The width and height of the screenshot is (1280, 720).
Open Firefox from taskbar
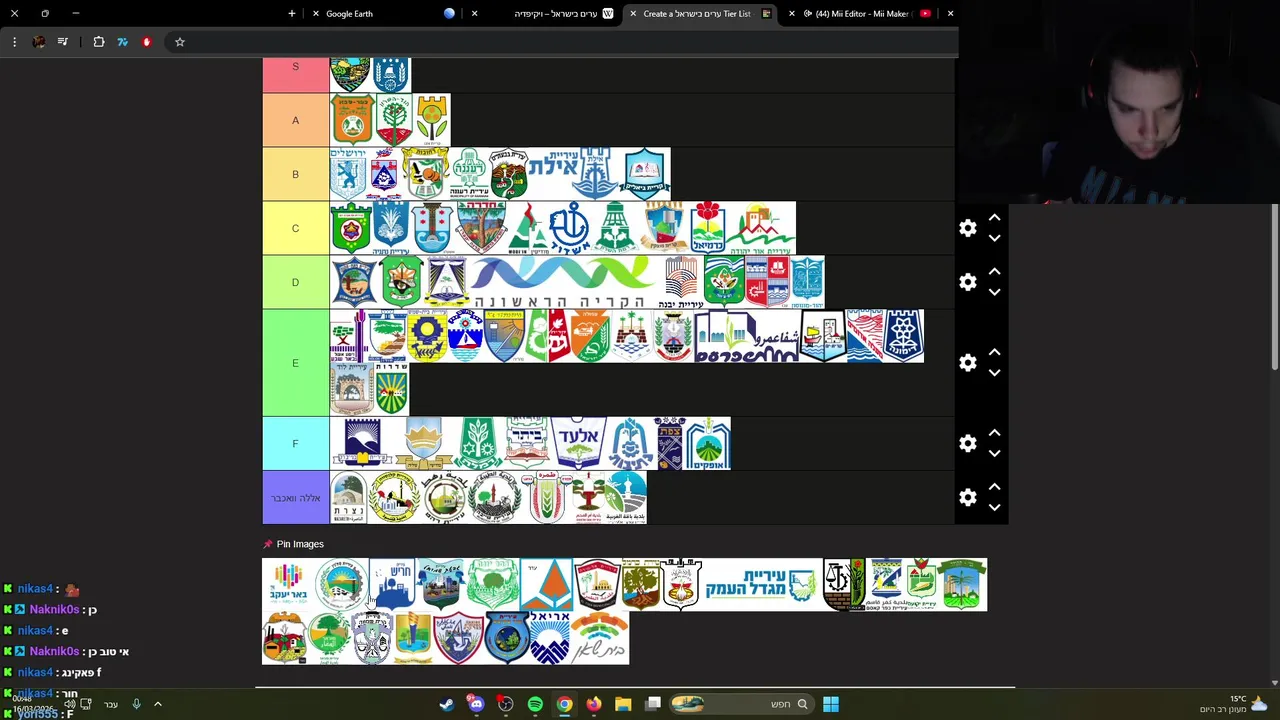pyautogui.click(x=594, y=704)
